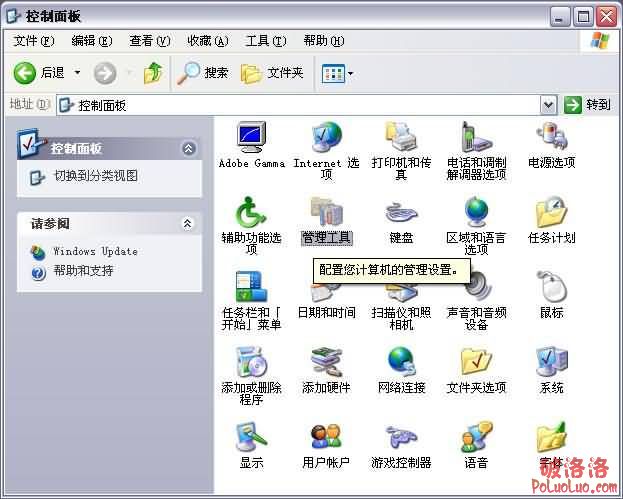Open the 收藏(A) menu

point(207,41)
